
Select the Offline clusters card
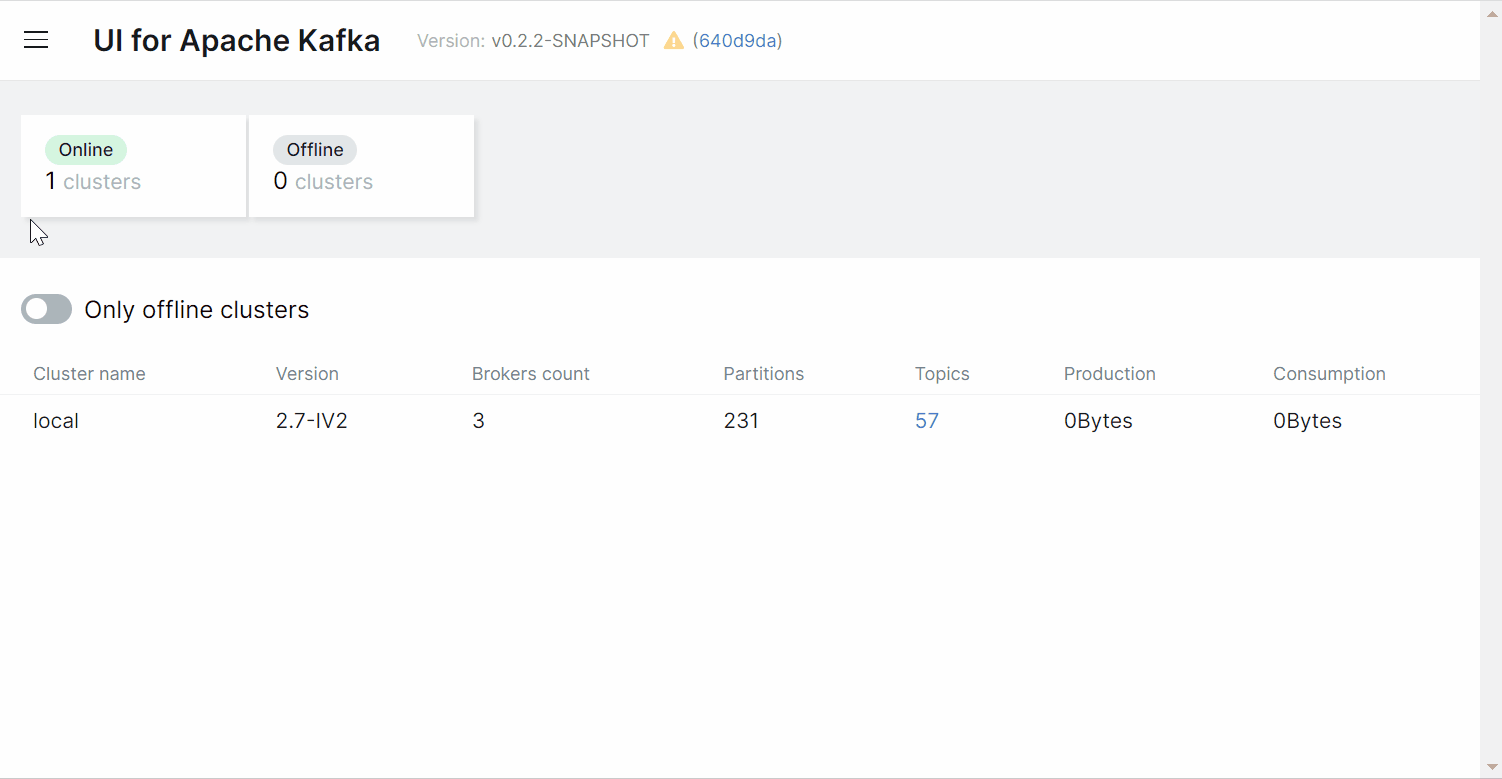click(x=361, y=166)
